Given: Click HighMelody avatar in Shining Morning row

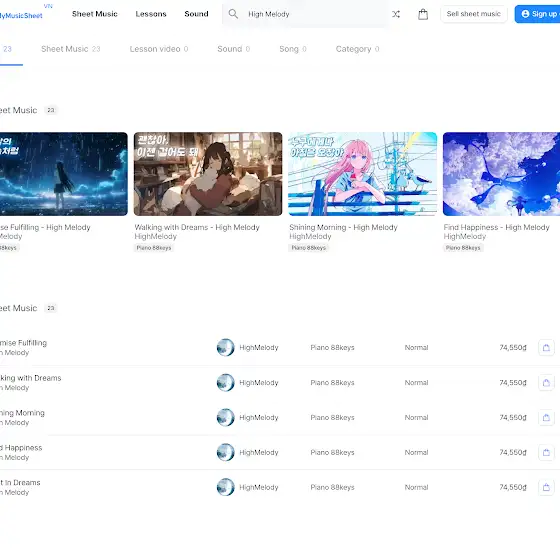Looking at the screenshot, I should click(x=226, y=418).
